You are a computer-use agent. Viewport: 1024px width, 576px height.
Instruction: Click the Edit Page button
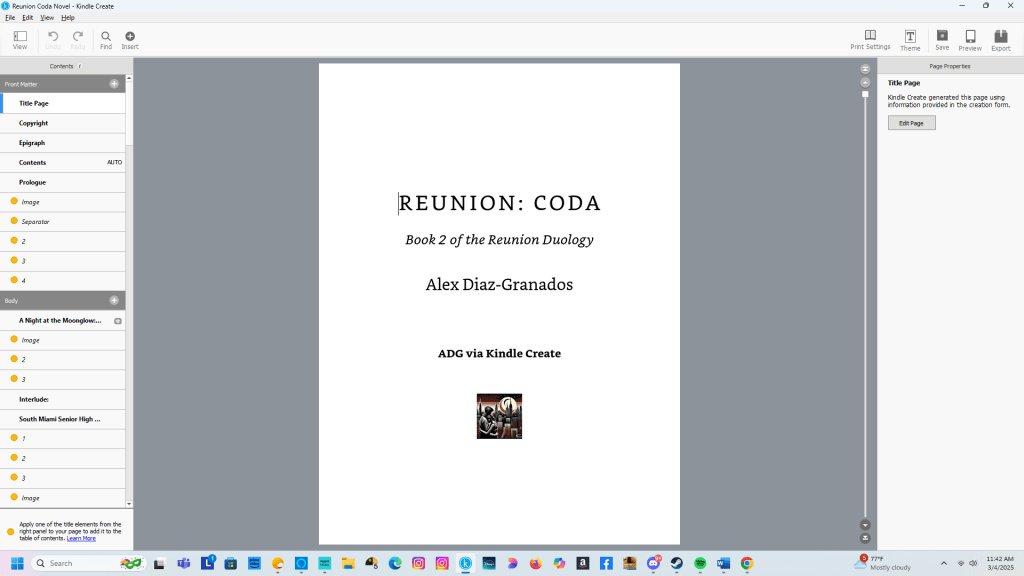(x=910, y=122)
